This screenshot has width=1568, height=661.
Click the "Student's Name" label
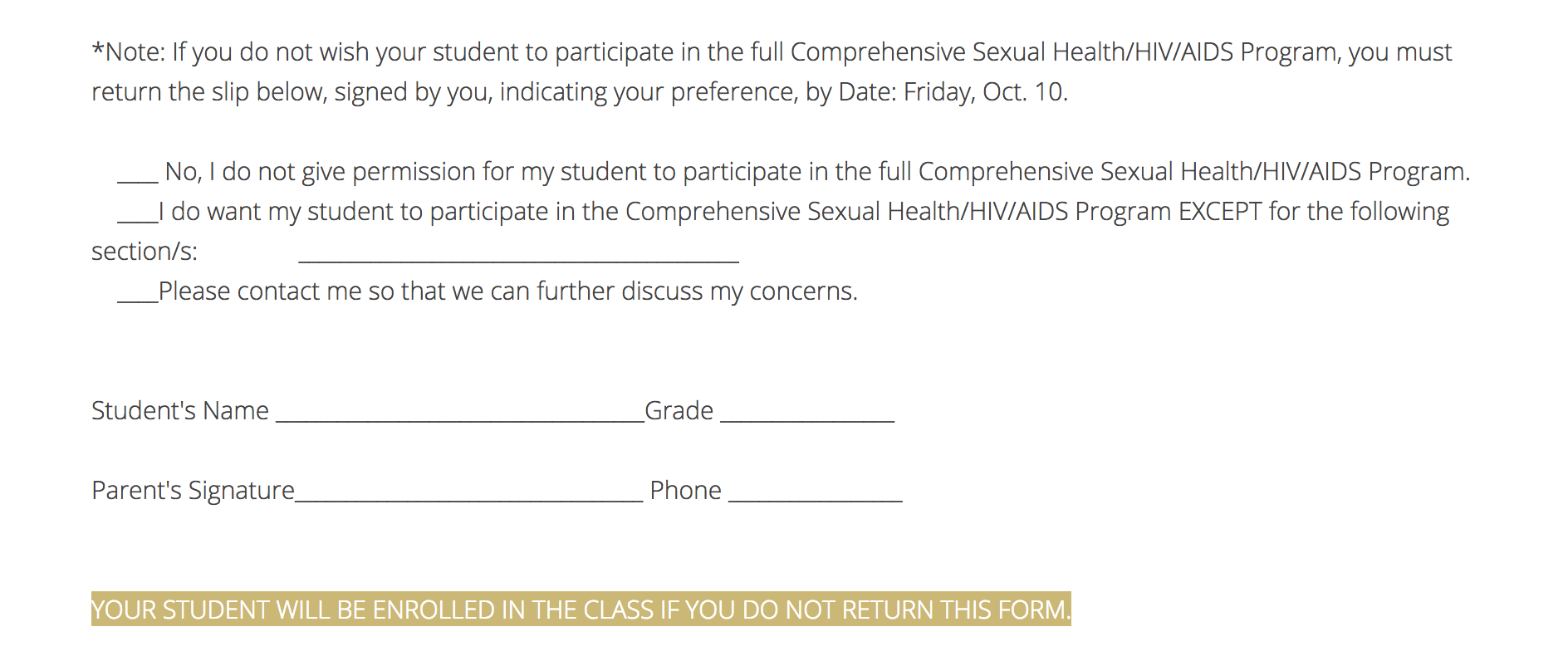180,410
